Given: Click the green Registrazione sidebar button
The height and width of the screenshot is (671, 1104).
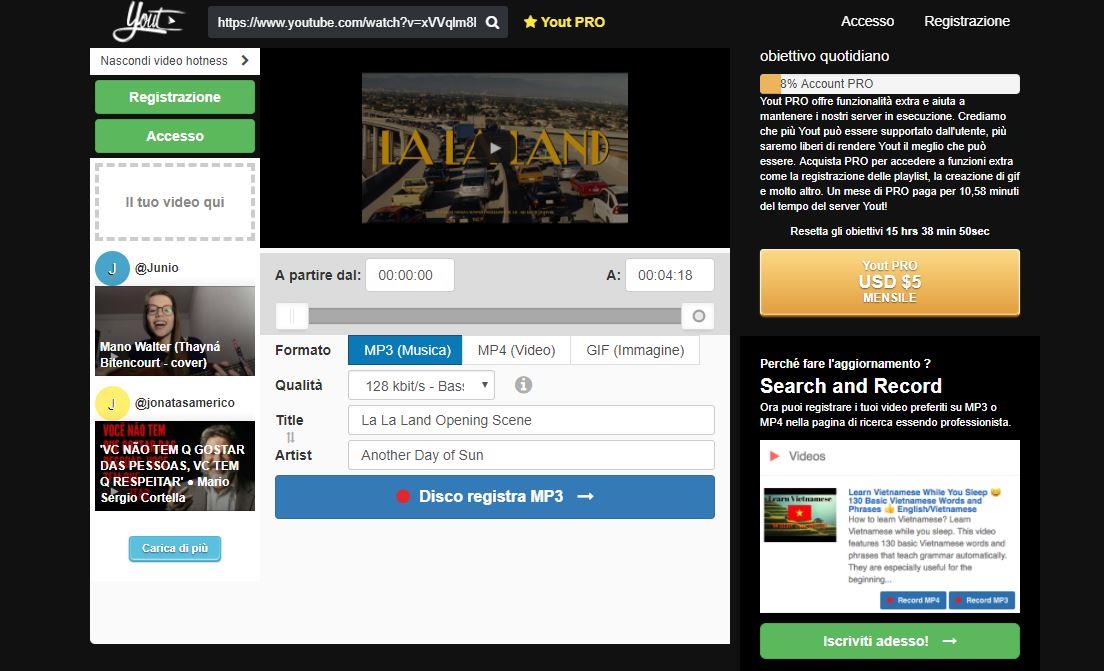Looking at the screenshot, I should click(175, 97).
